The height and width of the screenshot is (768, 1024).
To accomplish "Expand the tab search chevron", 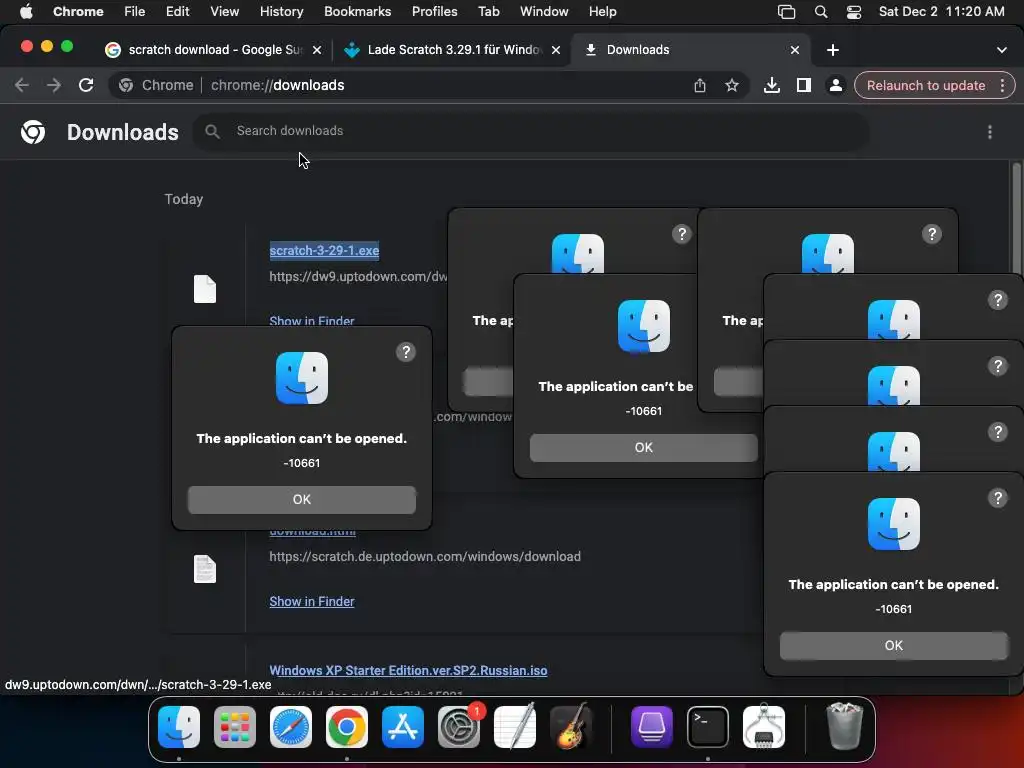I will (1002, 50).
